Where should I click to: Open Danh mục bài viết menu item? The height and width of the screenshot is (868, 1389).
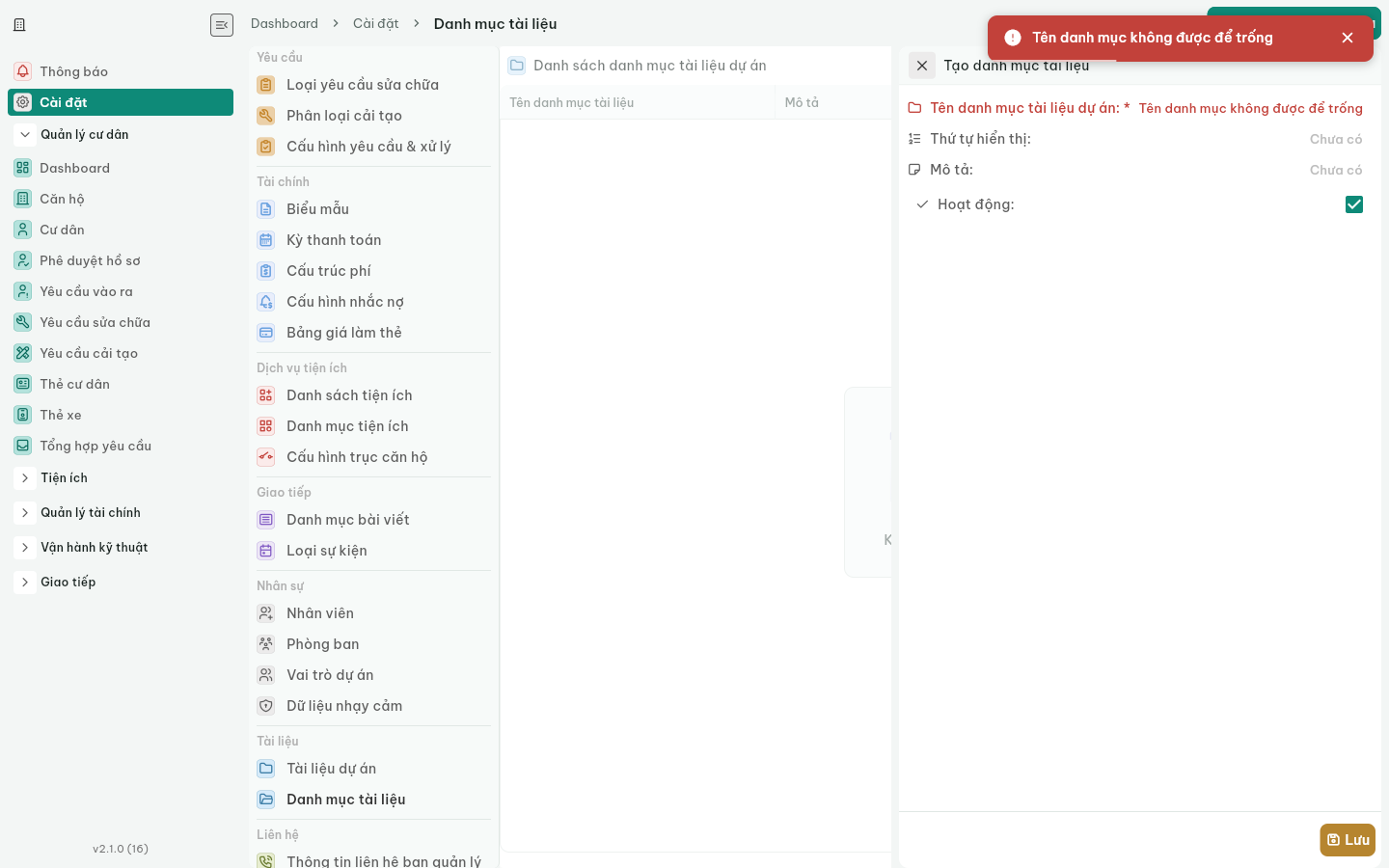[373, 520]
